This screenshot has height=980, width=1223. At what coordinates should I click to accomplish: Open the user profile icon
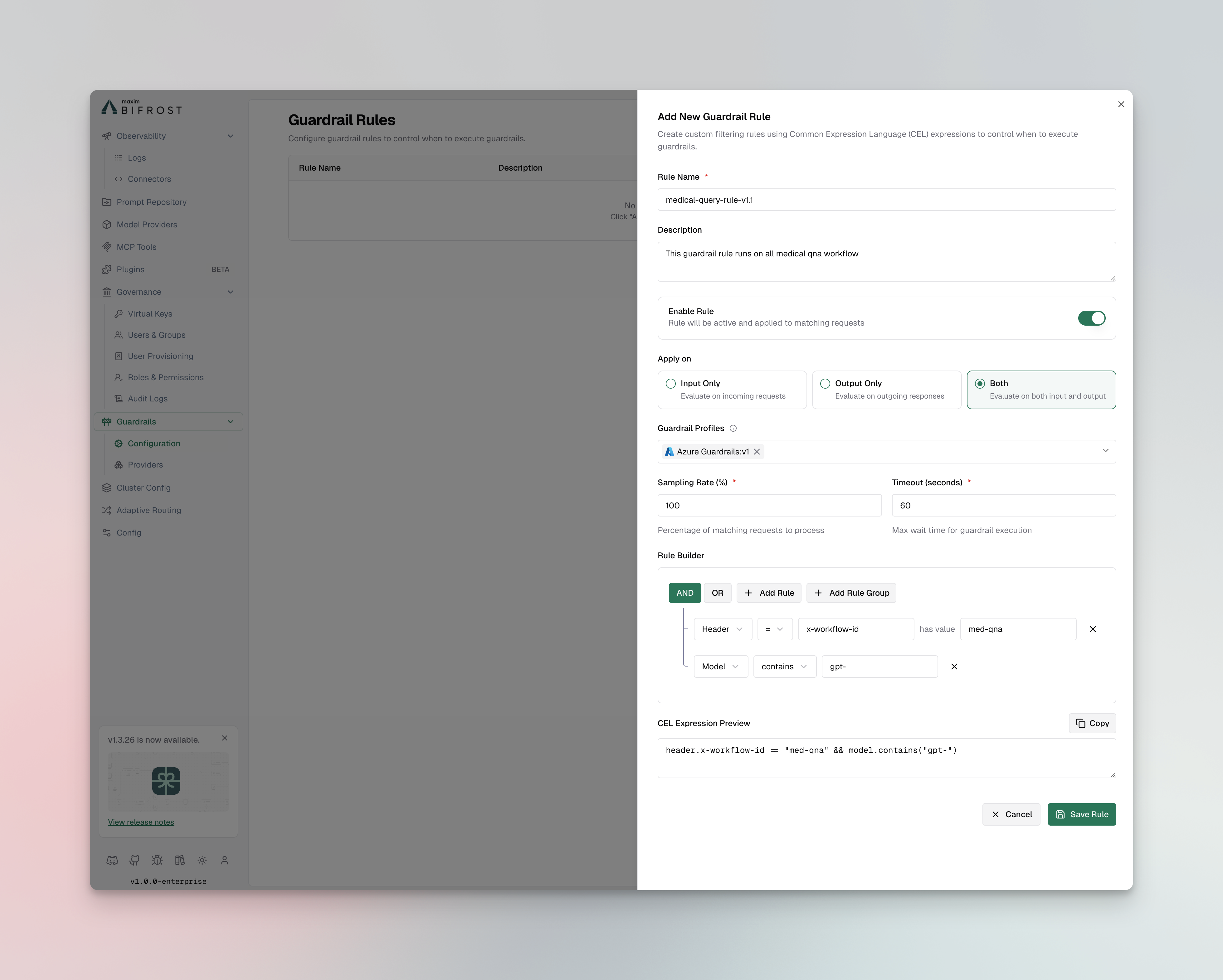pyautogui.click(x=225, y=860)
